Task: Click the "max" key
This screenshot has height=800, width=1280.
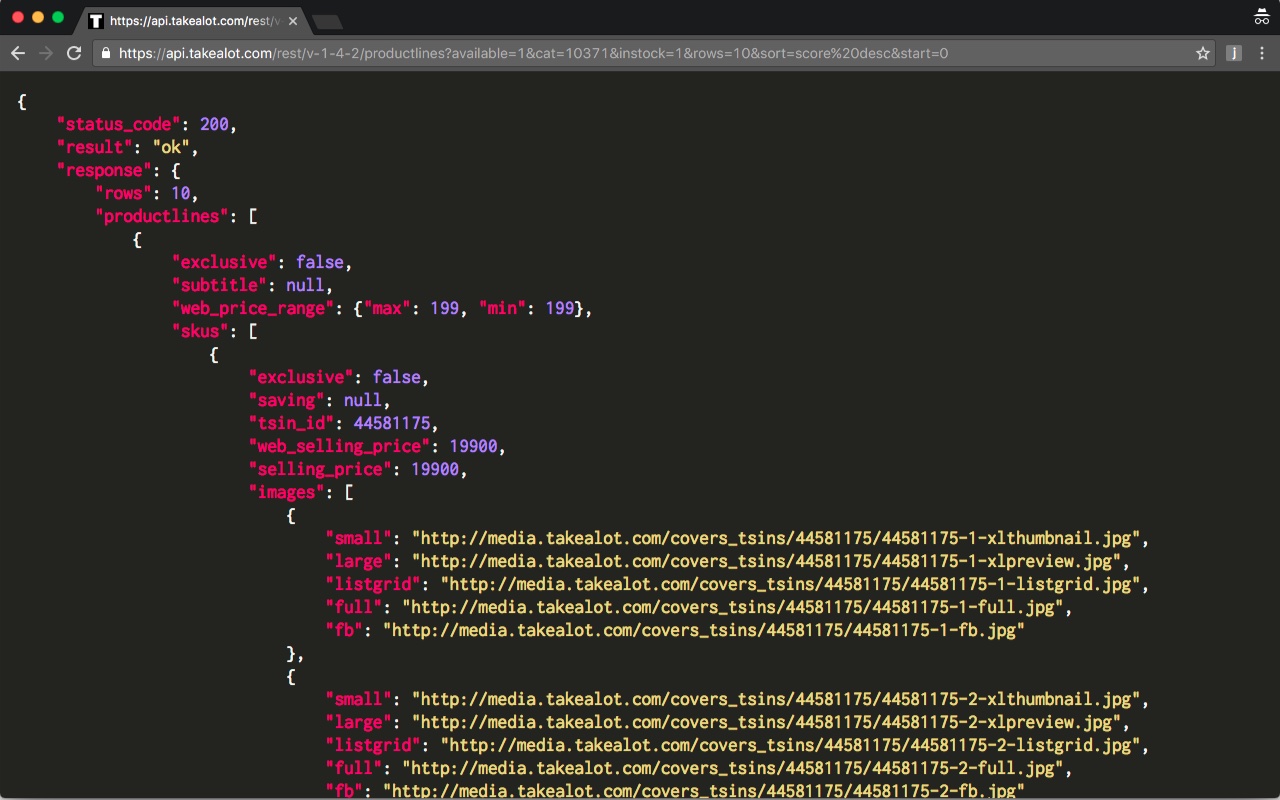Action: tap(387, 308)
